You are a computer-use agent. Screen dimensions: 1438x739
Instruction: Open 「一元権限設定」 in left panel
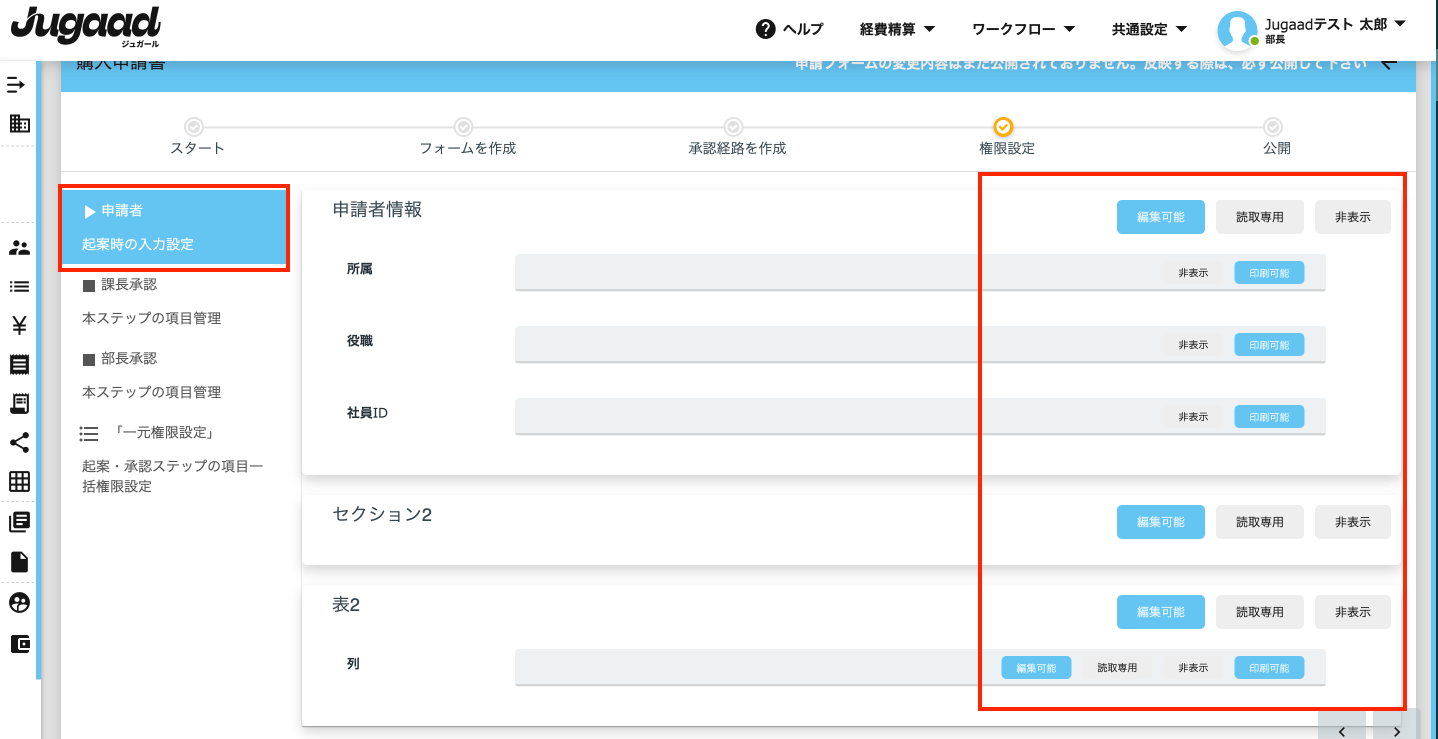[163, 433]
